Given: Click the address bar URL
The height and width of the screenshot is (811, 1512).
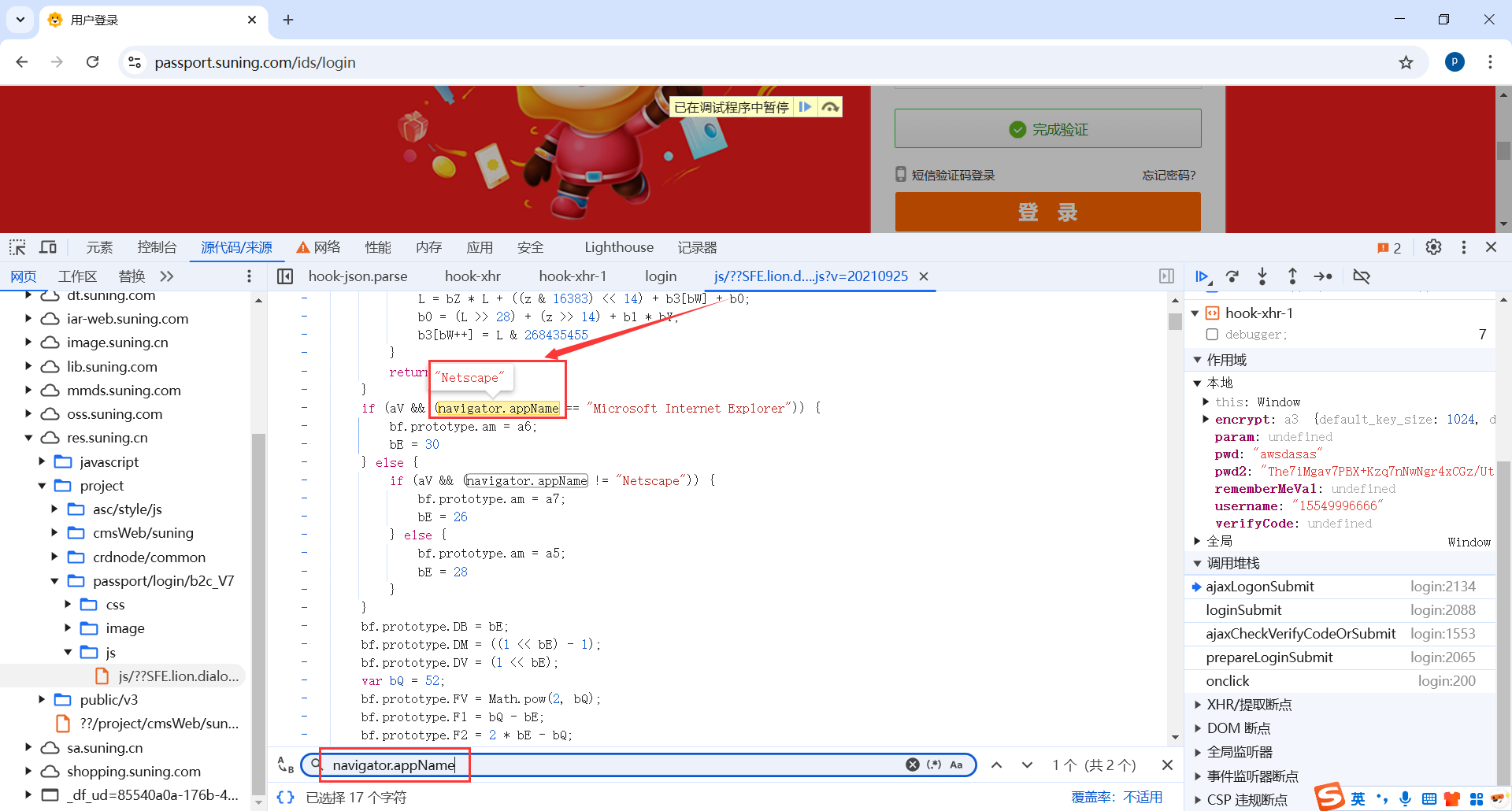Looking at the screenshot, I should tap(255, 62).
